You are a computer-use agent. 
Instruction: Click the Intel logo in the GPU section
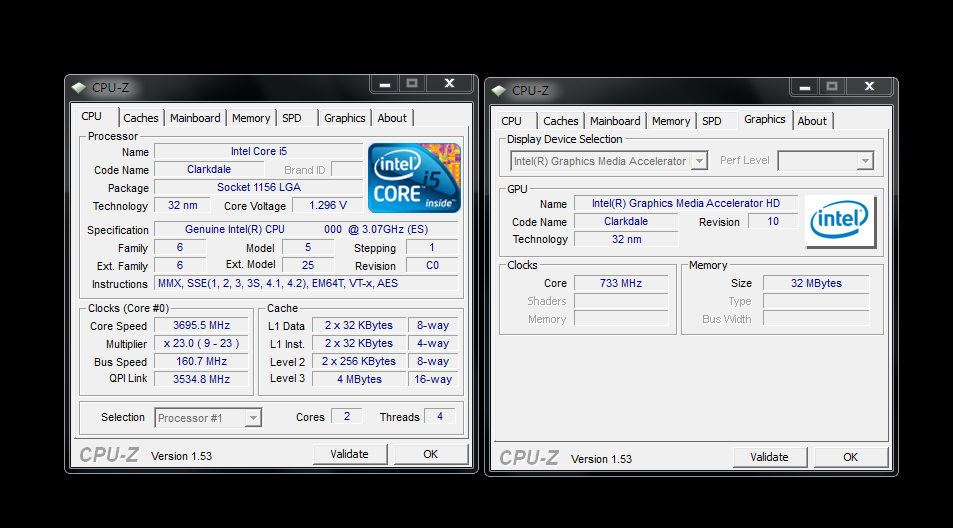[840, 221]
